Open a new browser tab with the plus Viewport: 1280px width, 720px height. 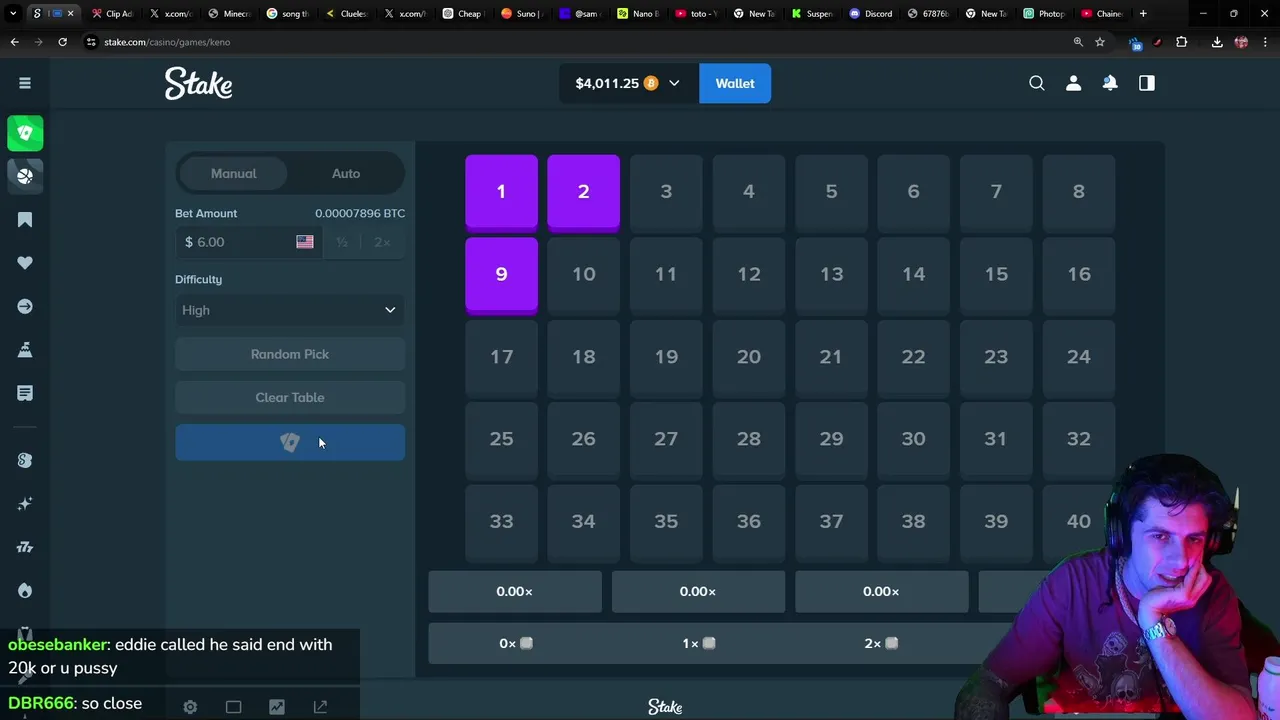[1143, 13]
